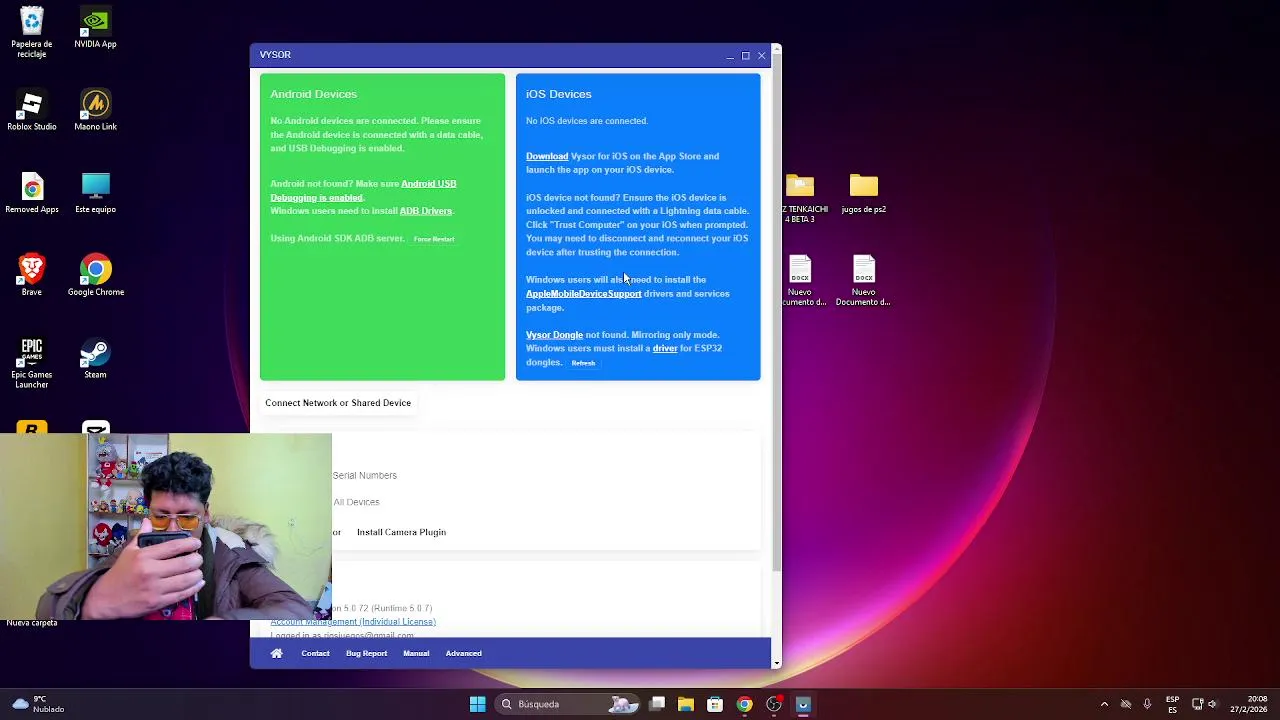Click Install Camera Plugin button
Viewport: 1280px width, 720px height.
click(401, 532)
